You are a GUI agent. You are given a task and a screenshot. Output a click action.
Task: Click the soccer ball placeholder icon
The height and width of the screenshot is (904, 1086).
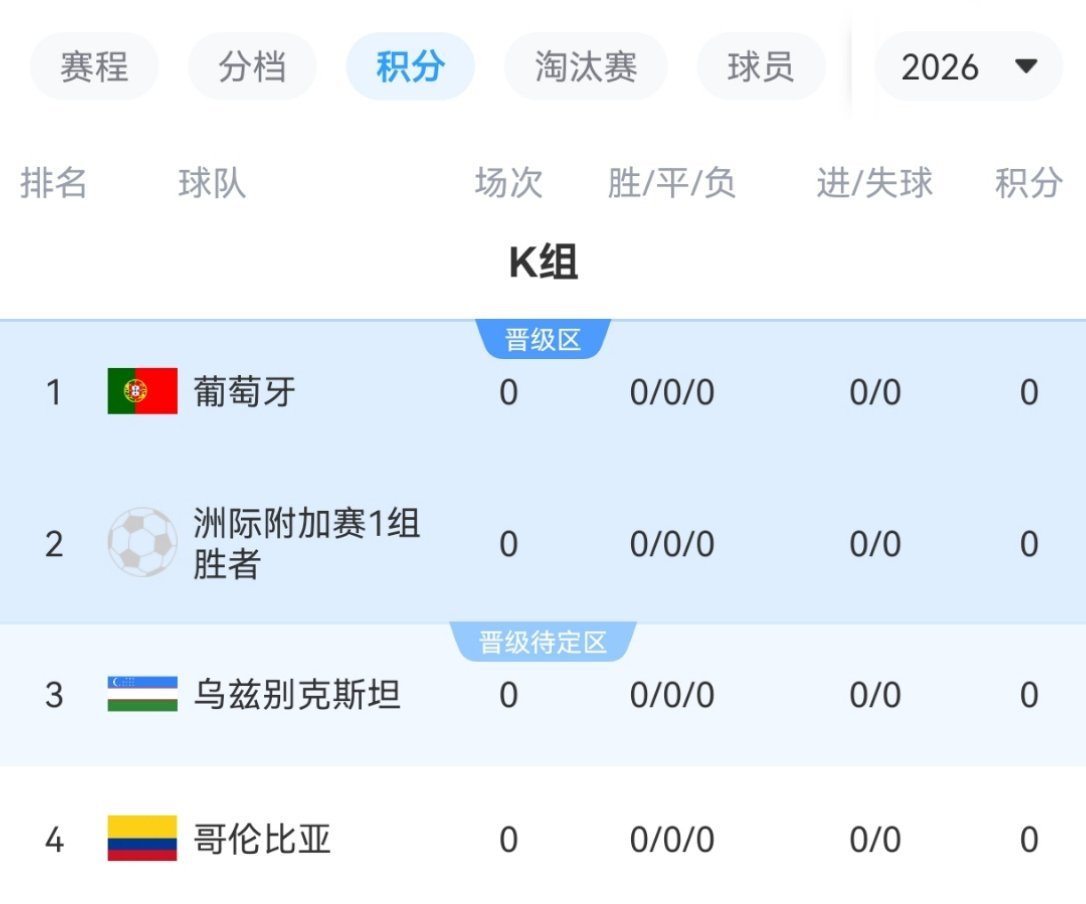tap(142, 542)
